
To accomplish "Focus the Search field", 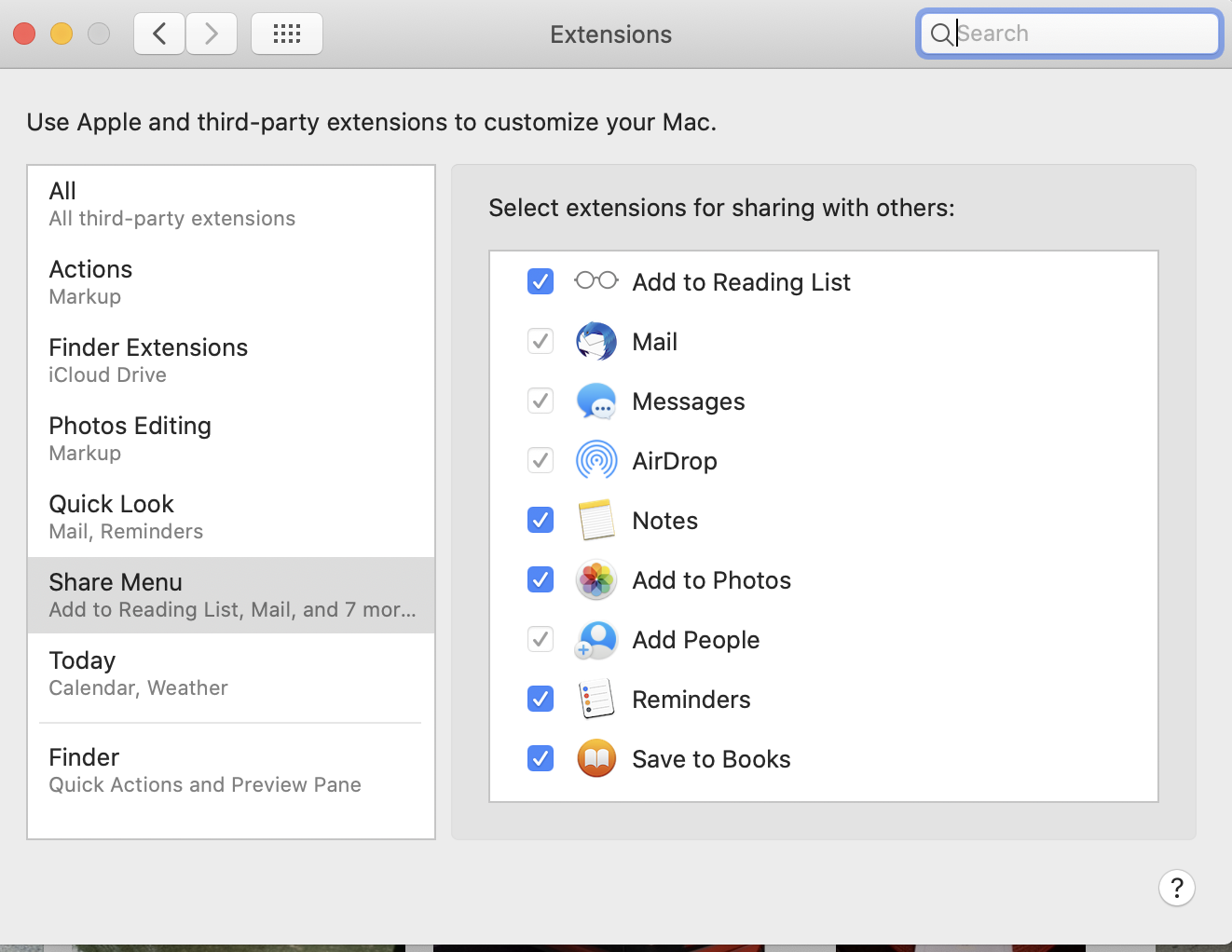I will point(1081,34).
